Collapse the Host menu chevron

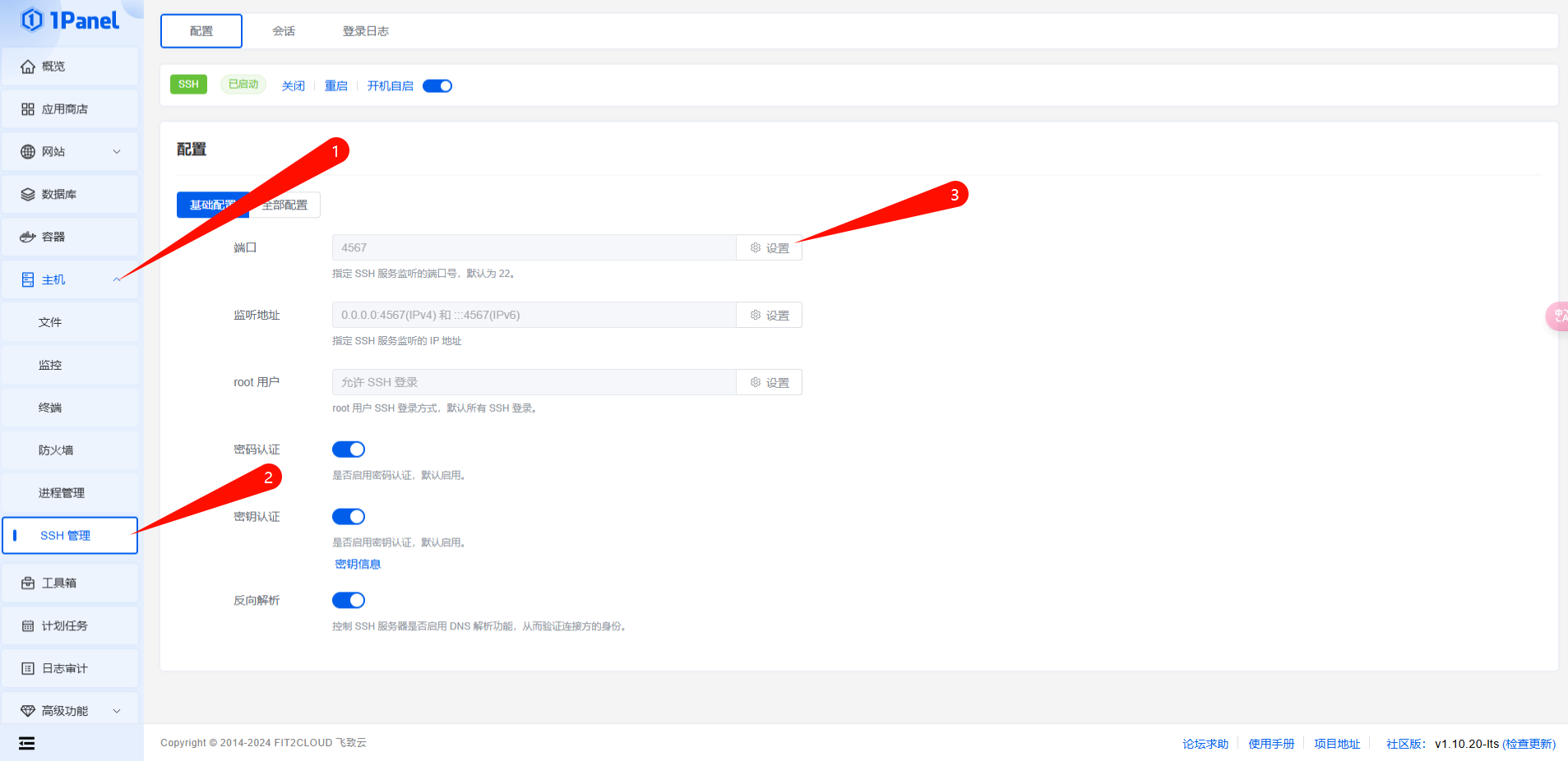click(x=117, y=280)
